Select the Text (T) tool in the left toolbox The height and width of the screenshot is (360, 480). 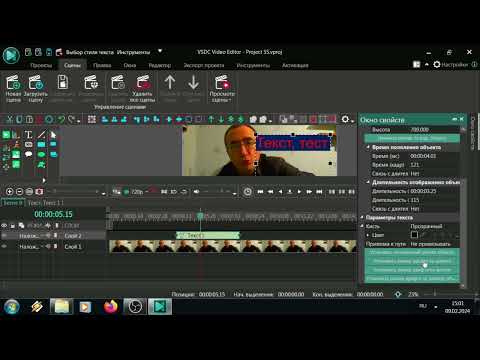28,135
